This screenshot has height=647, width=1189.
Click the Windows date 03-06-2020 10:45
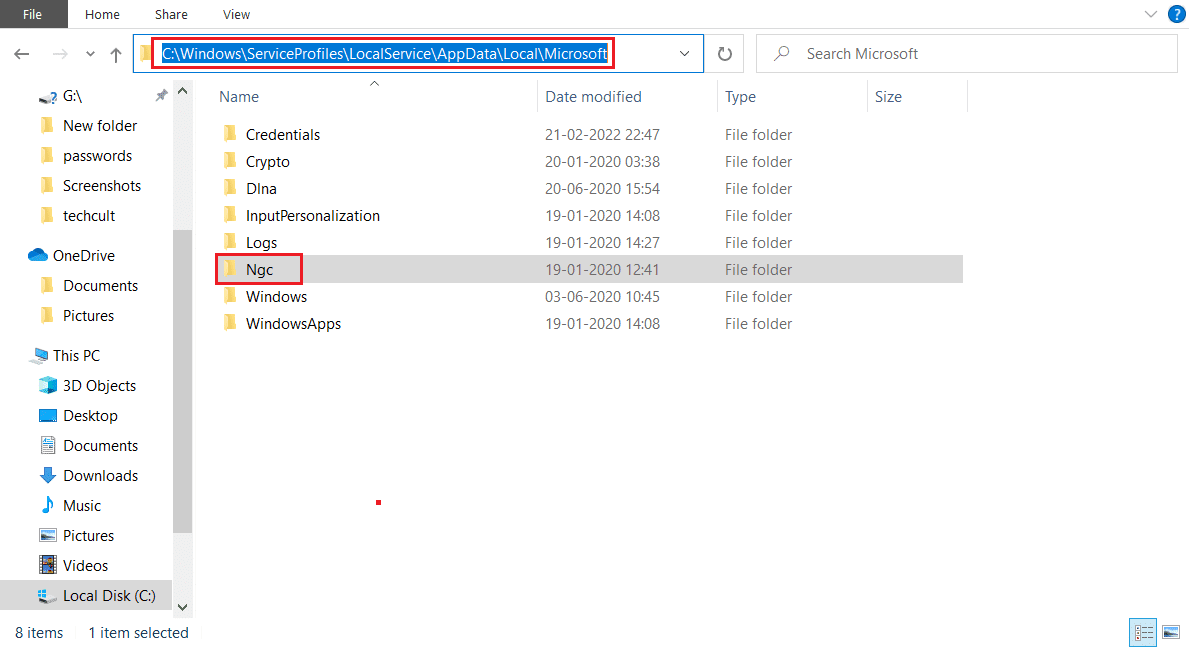[602, 297]
